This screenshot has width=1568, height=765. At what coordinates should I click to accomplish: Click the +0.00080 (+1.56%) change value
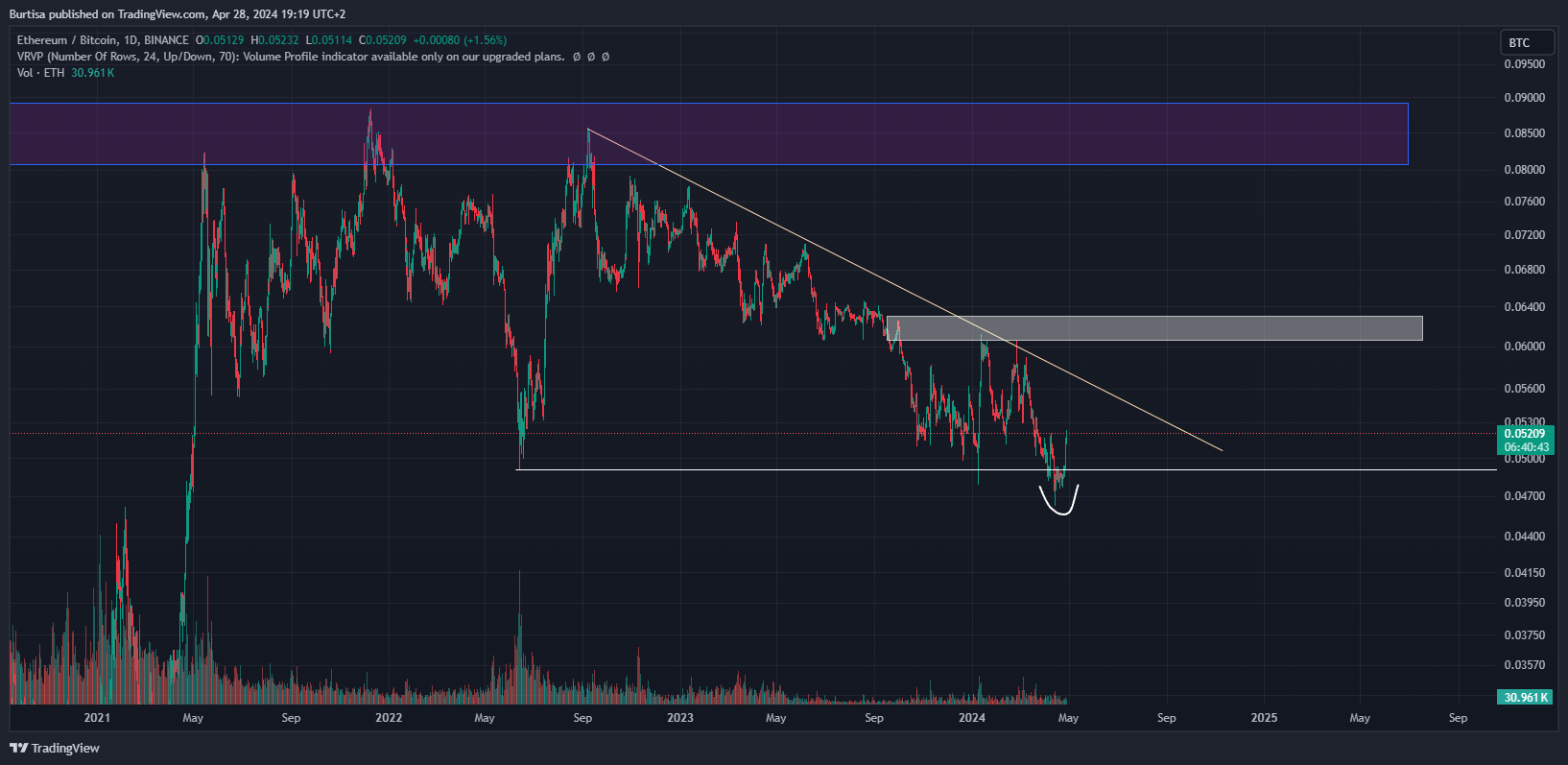pos(460,40)
